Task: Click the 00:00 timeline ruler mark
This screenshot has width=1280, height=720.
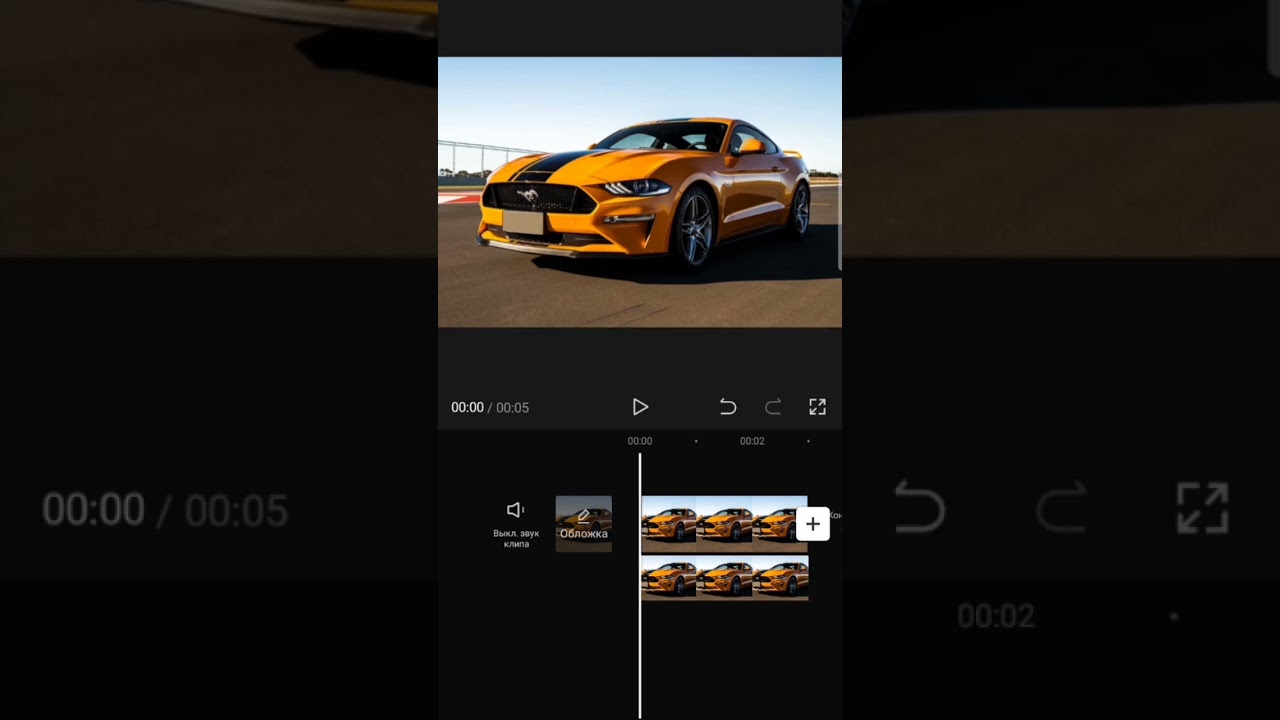Action: point(640,441)
